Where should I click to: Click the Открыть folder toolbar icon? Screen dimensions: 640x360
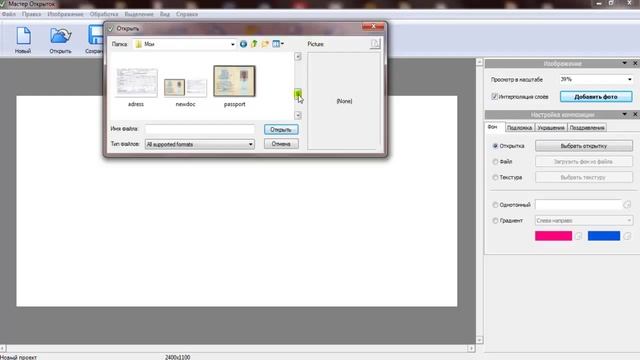[x=60, y=36]
